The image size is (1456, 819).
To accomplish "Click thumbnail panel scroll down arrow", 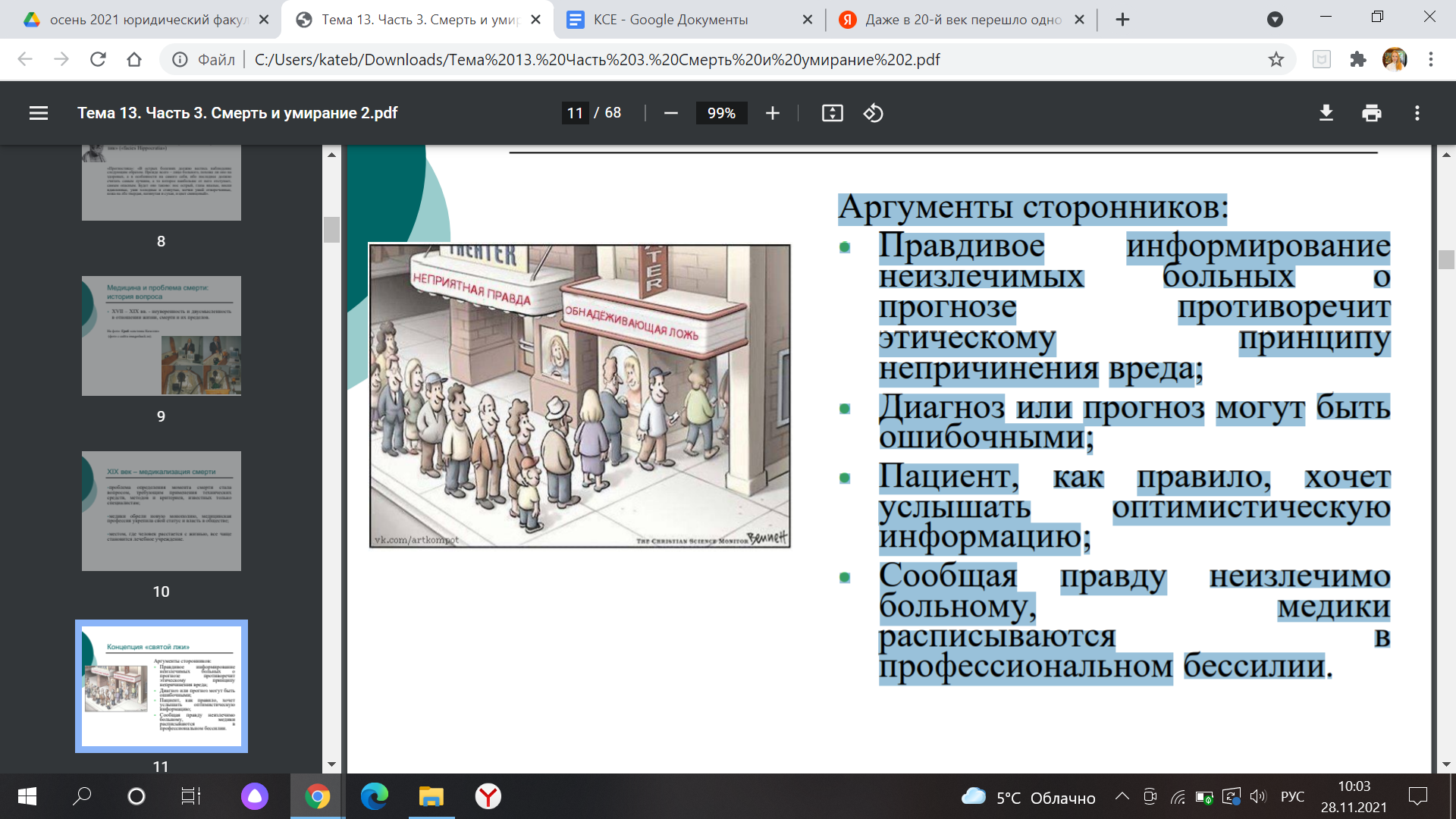I will [x=331, y=764].
